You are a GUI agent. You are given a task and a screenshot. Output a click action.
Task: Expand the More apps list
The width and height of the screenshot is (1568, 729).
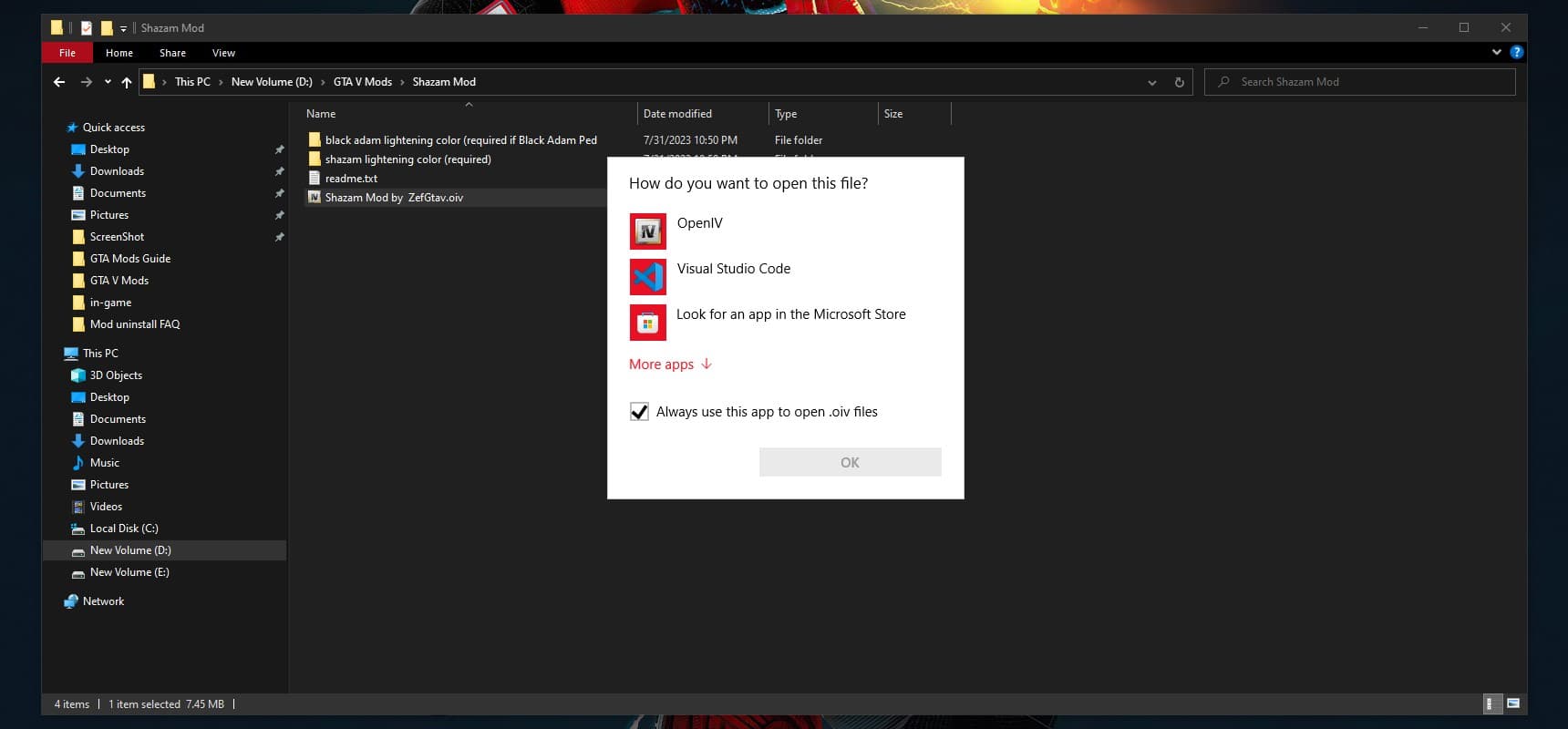point(670,364)
